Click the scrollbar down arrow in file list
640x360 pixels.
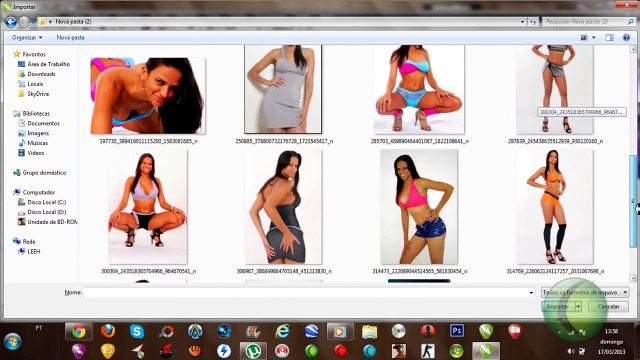(x=633, y=278)
